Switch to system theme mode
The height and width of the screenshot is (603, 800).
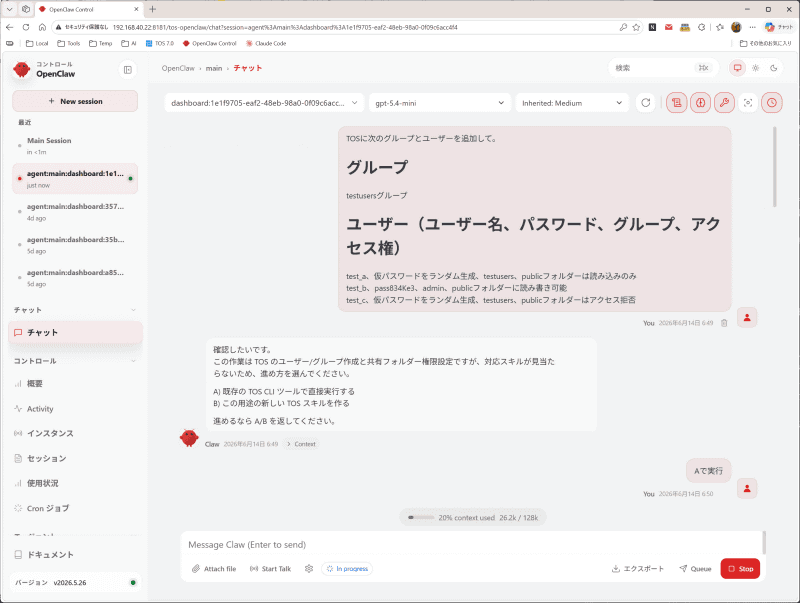click(x=737, y=68)
